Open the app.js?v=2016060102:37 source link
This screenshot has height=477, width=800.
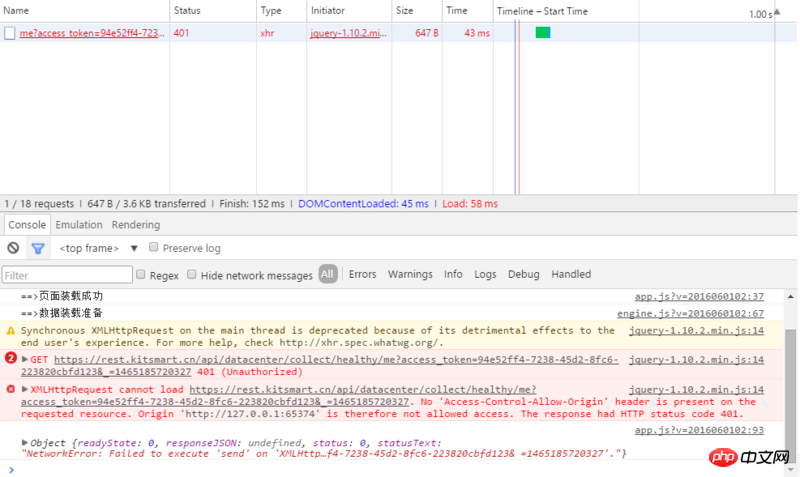[699, 297]
